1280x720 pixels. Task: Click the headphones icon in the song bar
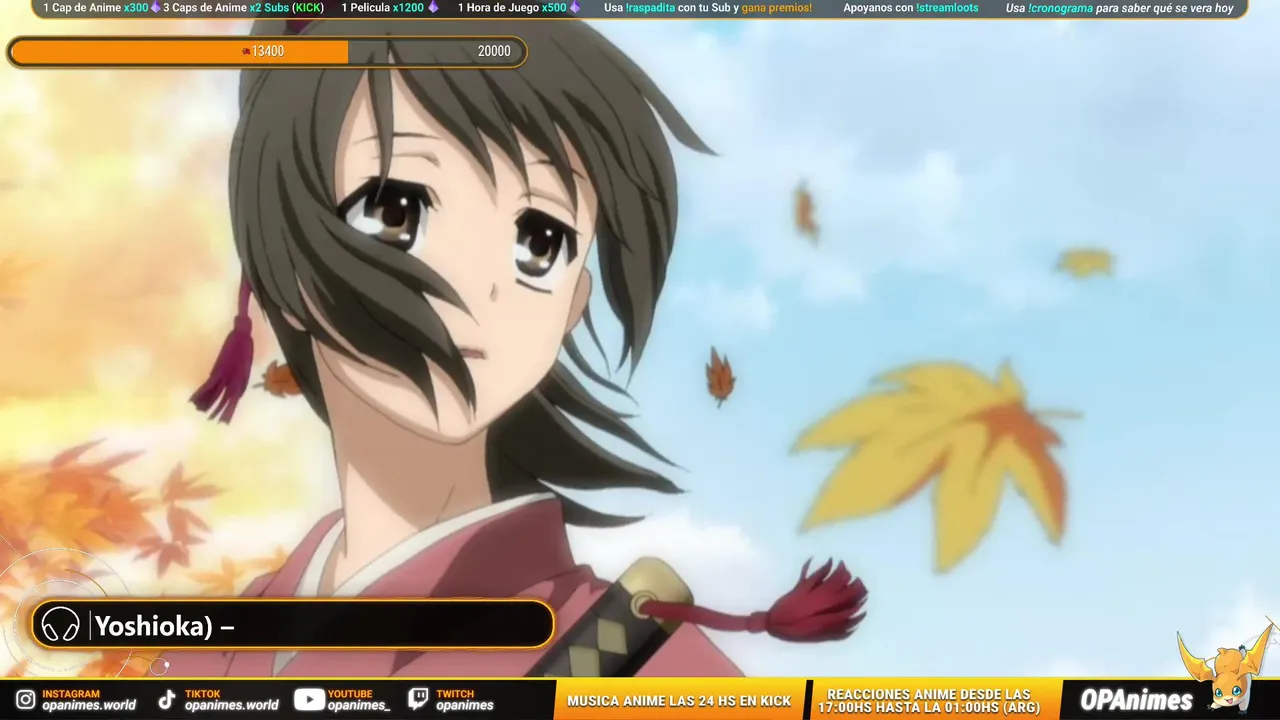coord(60,625)
